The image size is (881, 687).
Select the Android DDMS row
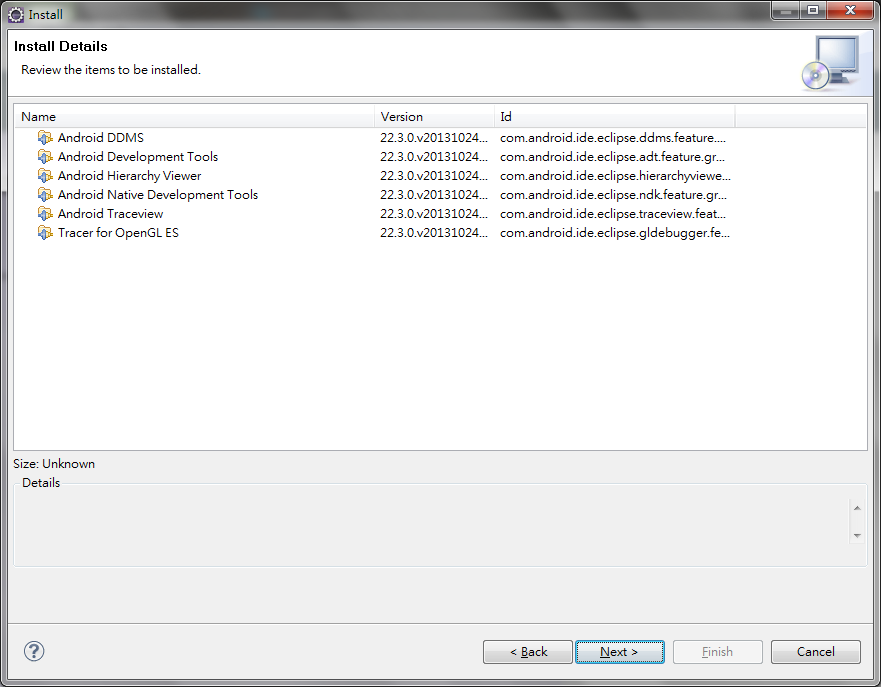tap(440, 138)
